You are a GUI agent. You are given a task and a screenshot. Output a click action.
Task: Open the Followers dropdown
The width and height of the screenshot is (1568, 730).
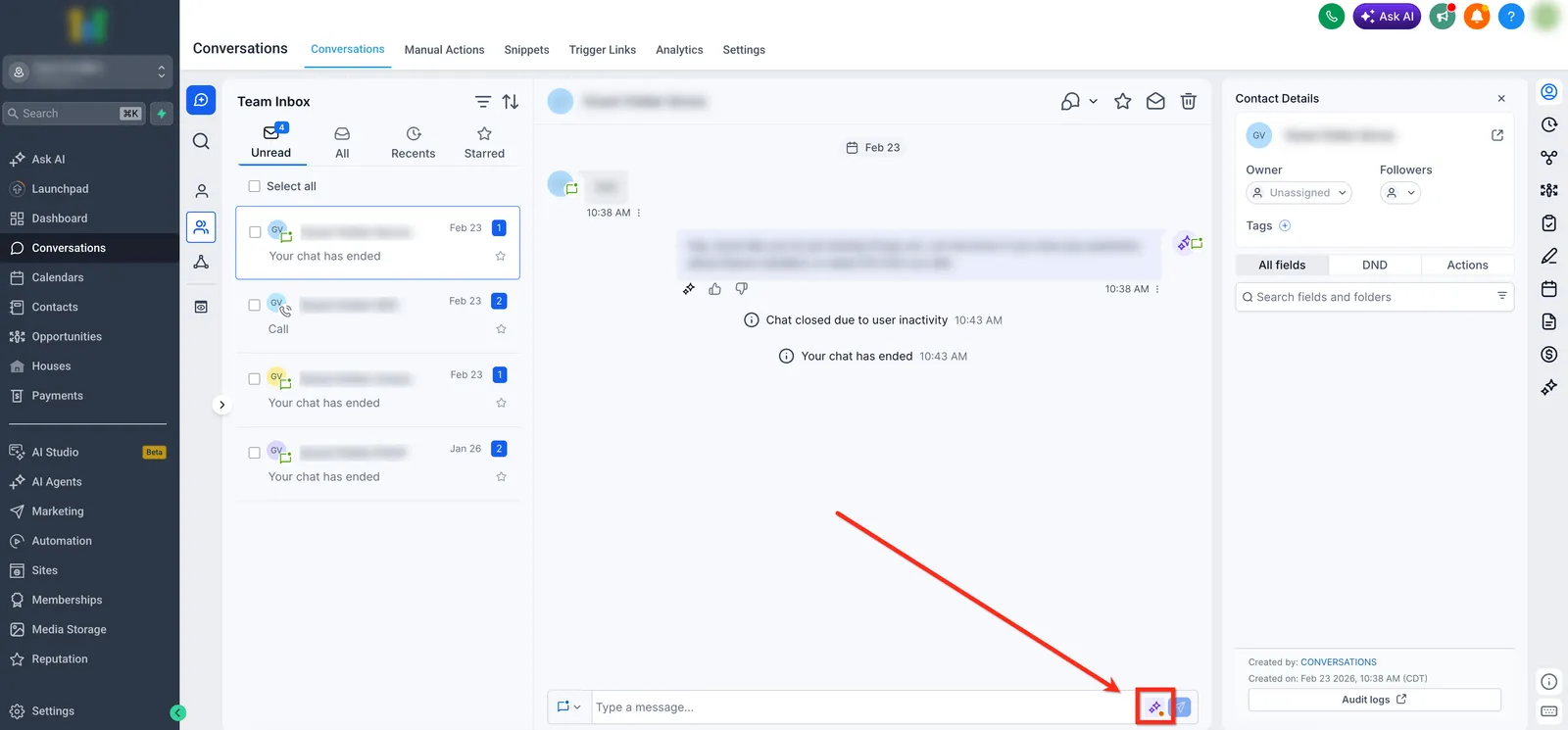(x=1400, y=193)
